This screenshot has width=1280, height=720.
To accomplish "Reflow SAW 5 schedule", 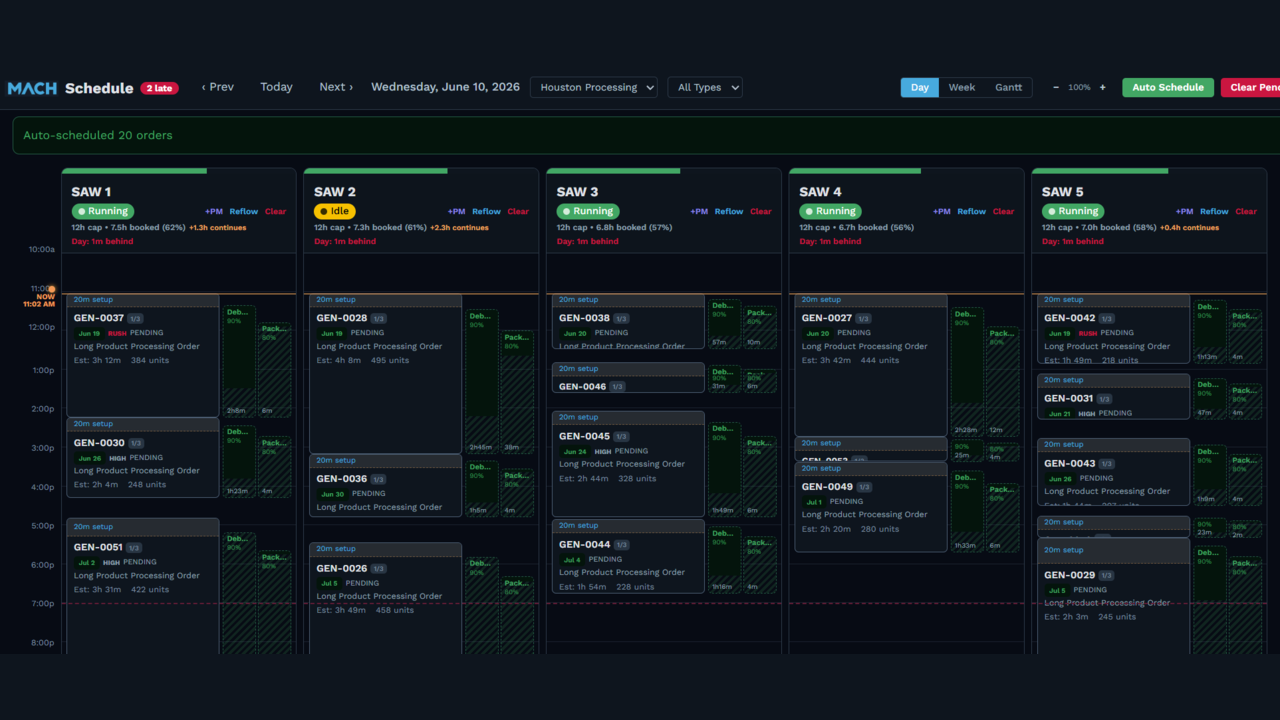I will pyautogui.click(x=1214, y=211).
